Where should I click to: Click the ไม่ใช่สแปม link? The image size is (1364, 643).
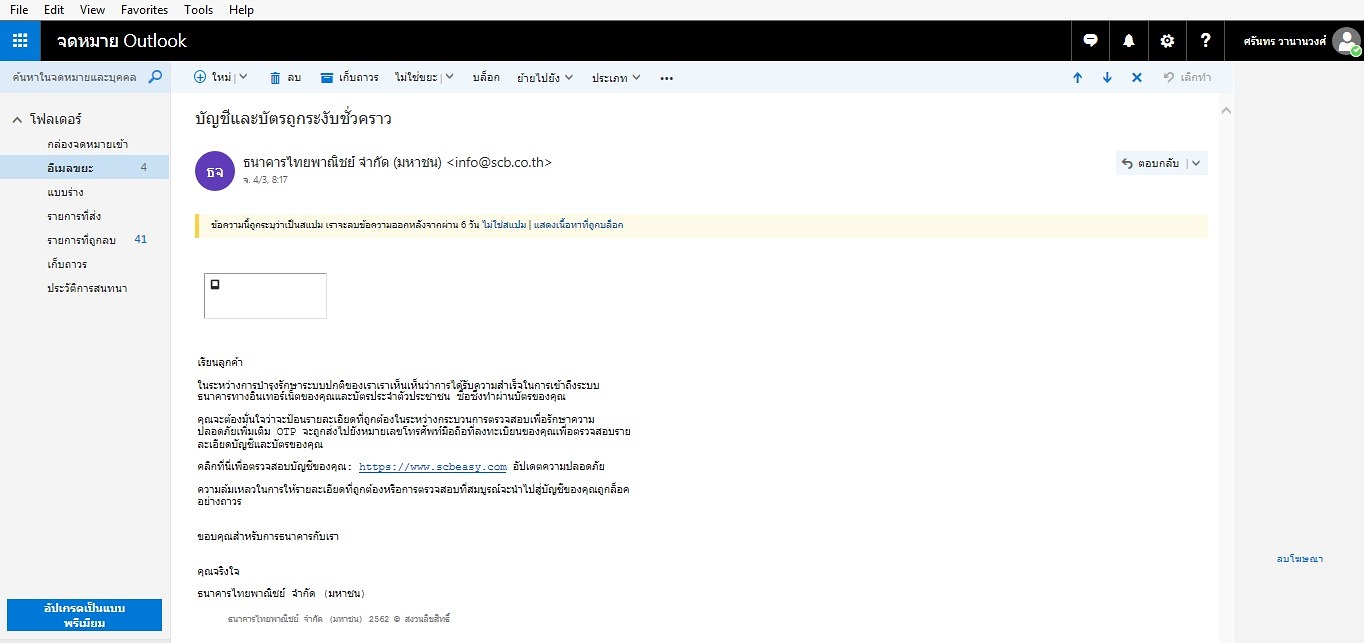point(503,225)
